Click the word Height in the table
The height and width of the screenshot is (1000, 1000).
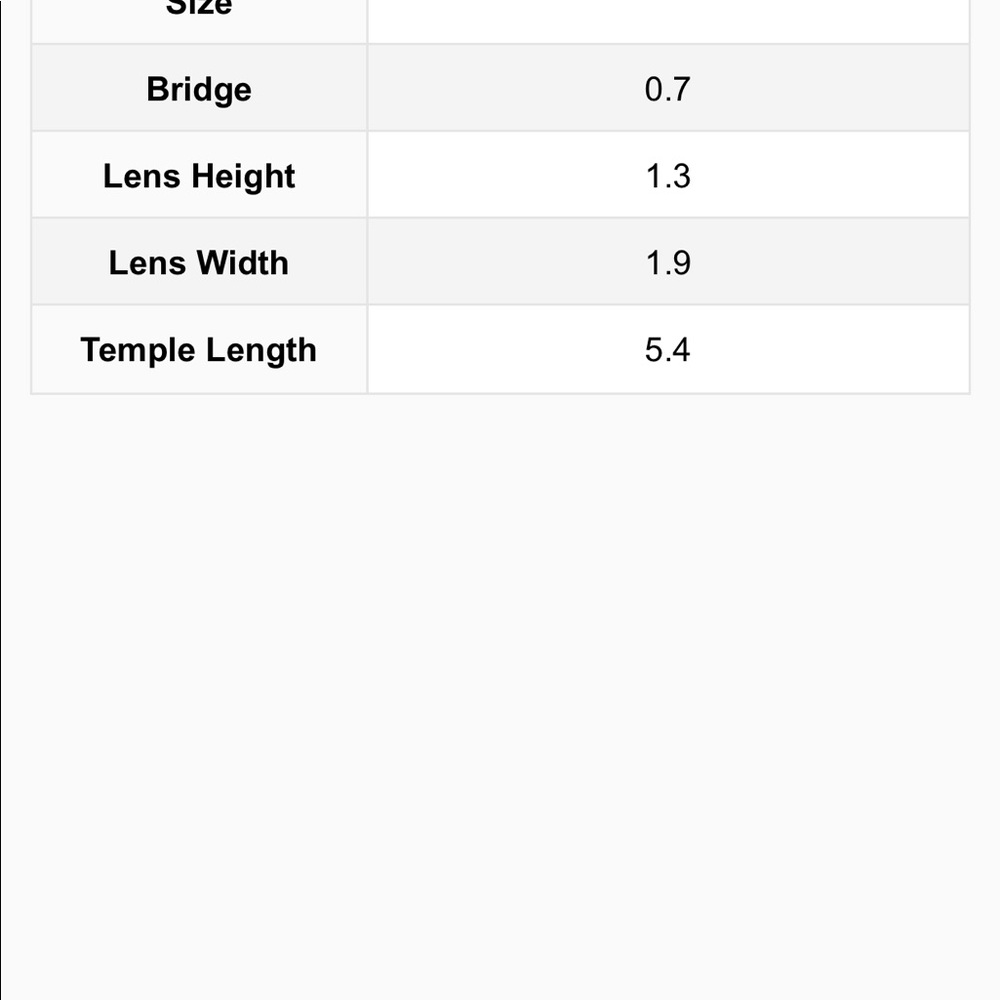click(243, 177)
